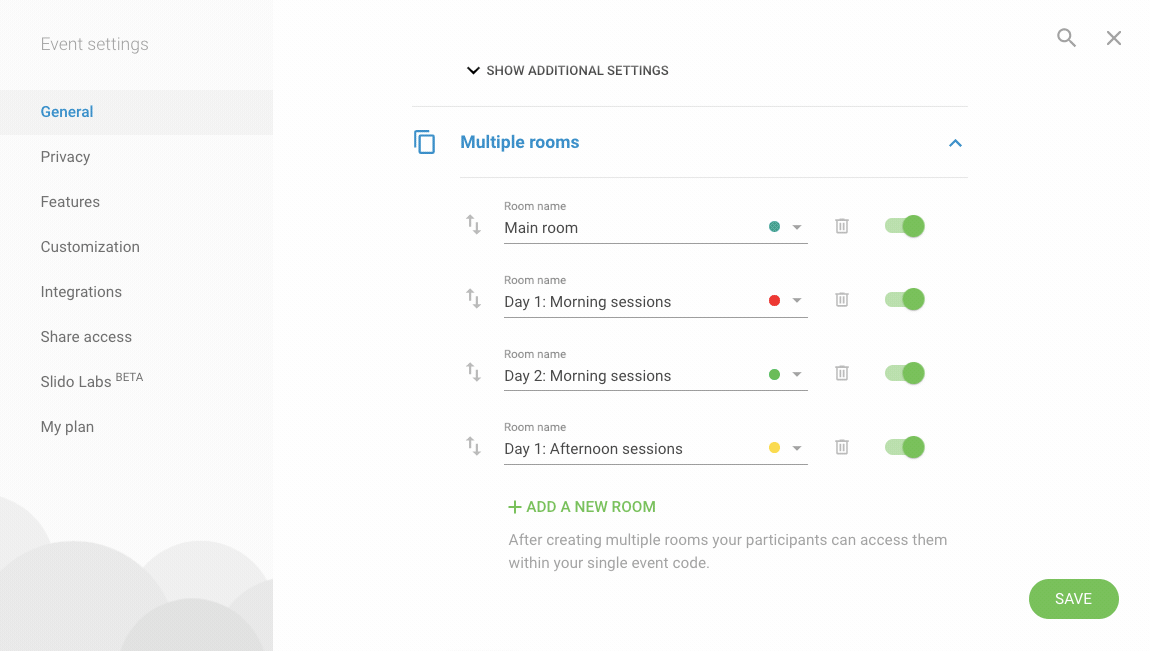
Task: Click red color dot of Day 1: Morning
Action: point(774,301)
